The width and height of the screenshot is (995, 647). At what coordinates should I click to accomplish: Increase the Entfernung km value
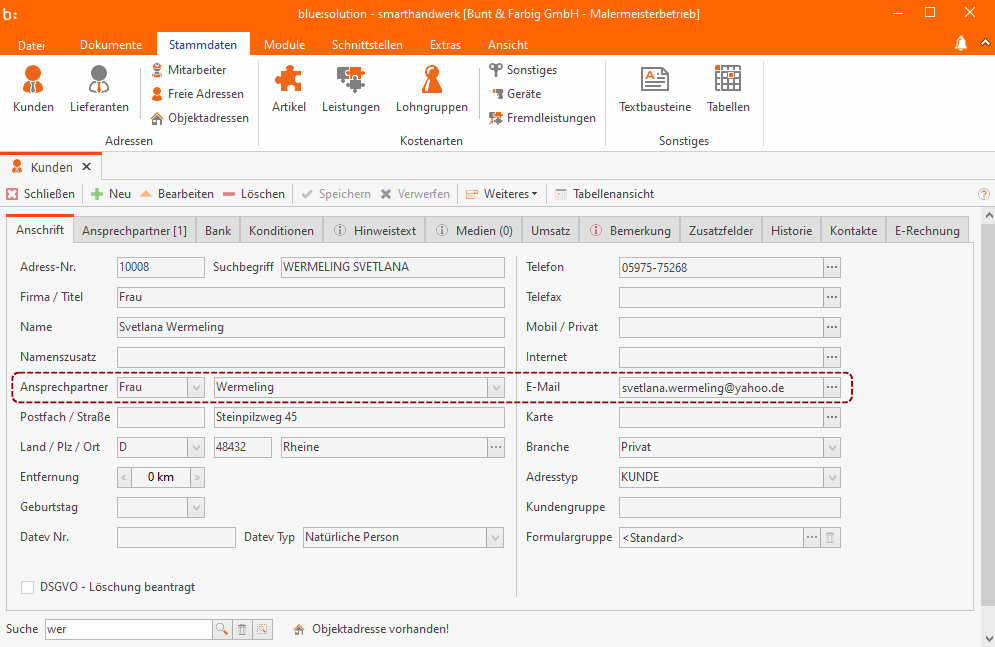197,477
